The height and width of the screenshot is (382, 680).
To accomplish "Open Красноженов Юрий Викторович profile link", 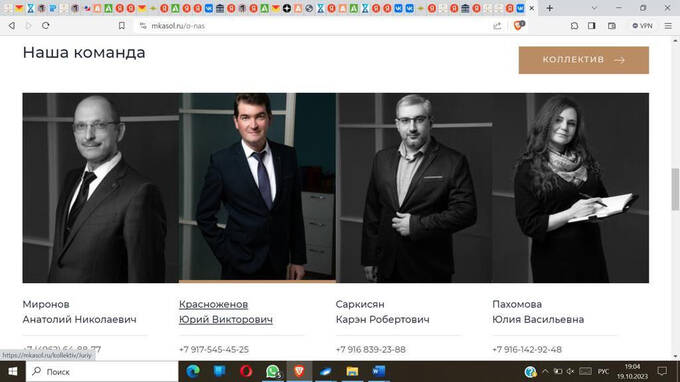I will point(226,312).
